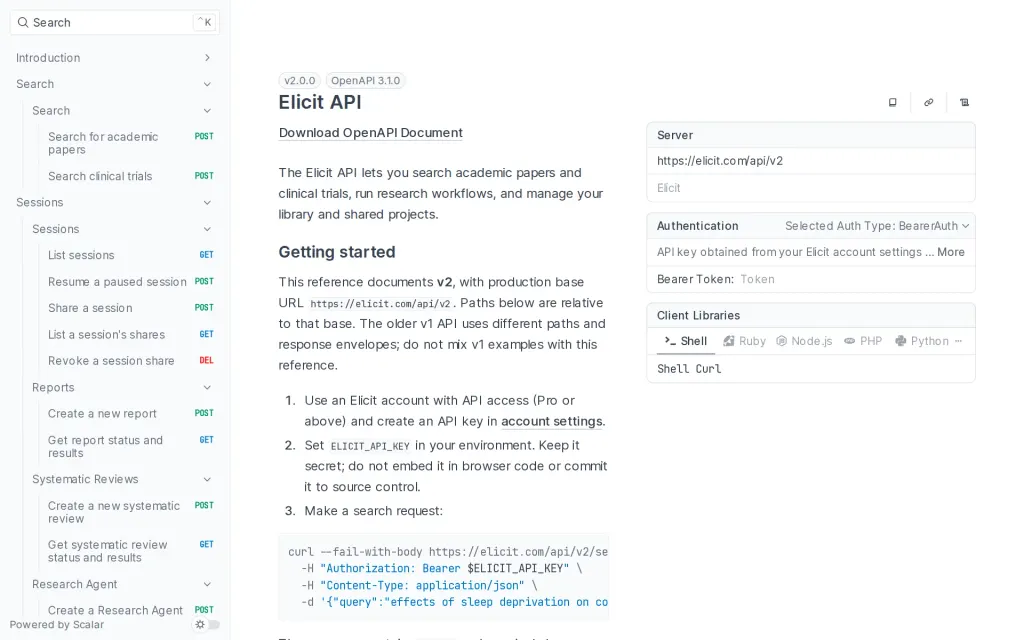Click the layout icon beside the link icon
Viewport: 1024px width, 640px height.
pos(964,103)
